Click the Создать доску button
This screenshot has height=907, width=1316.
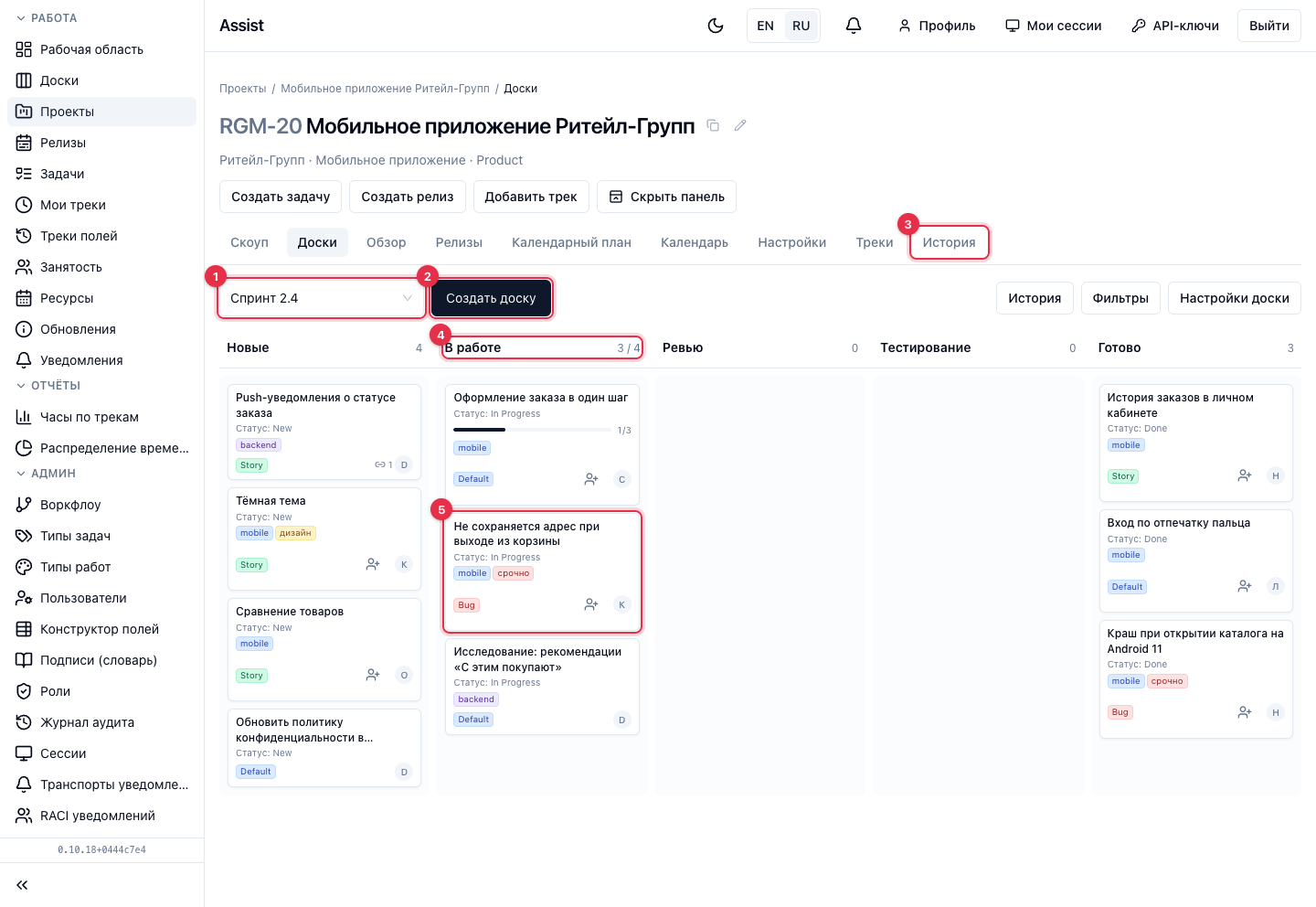tap(491, 298)
